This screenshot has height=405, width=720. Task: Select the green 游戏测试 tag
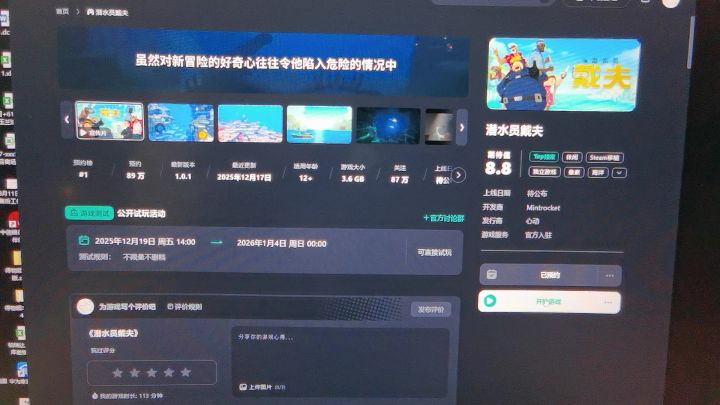pyautogui.click(x=89, y=213)
